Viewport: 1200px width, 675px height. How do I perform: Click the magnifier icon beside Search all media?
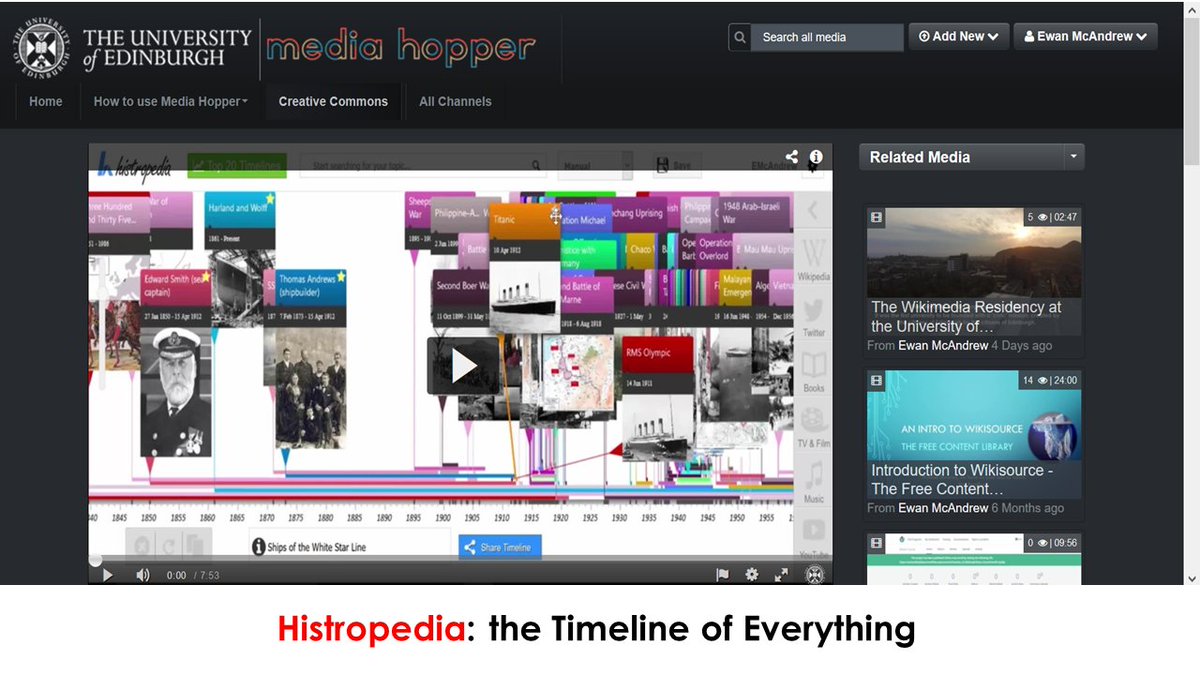[740, 37]
